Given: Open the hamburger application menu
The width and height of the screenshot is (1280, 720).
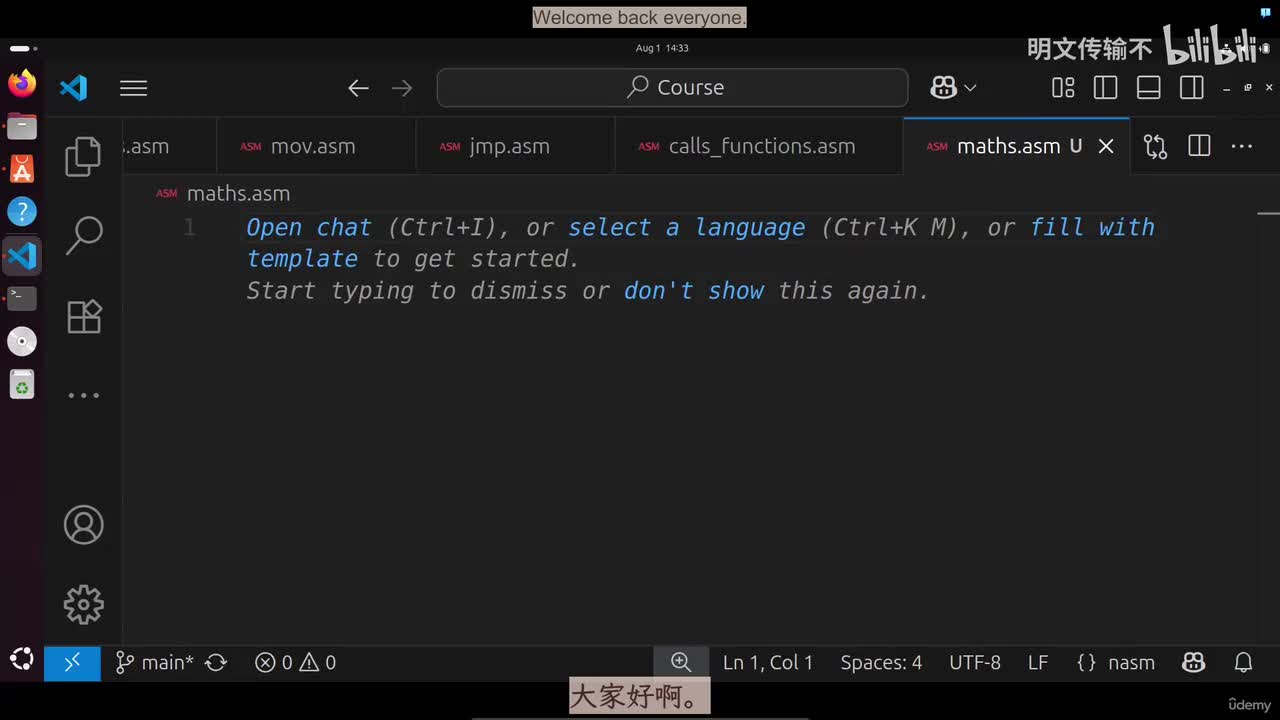Looking at the screenshot, I should pyautogui.click(x=133, y=88).
